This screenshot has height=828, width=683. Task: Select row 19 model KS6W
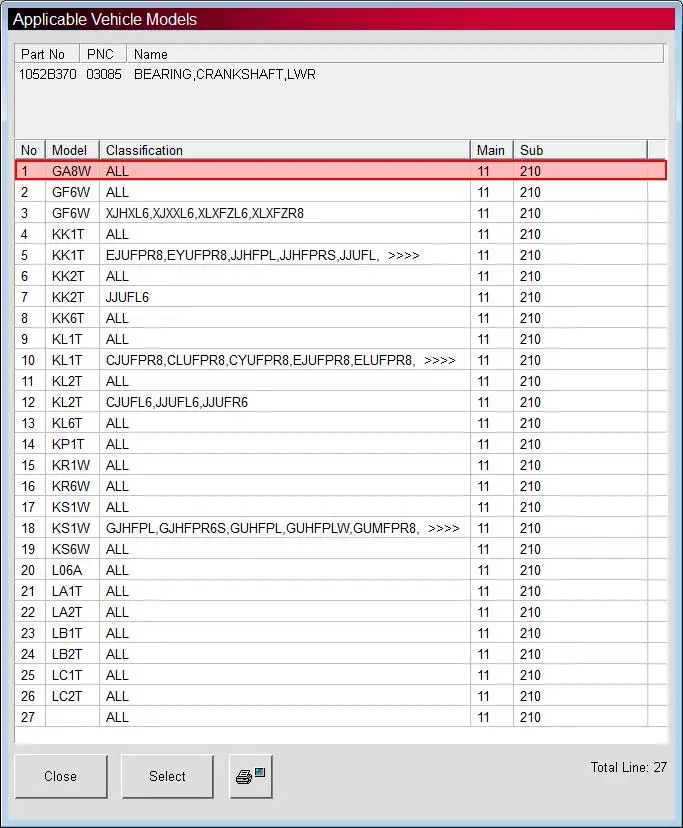coord(341,549)
